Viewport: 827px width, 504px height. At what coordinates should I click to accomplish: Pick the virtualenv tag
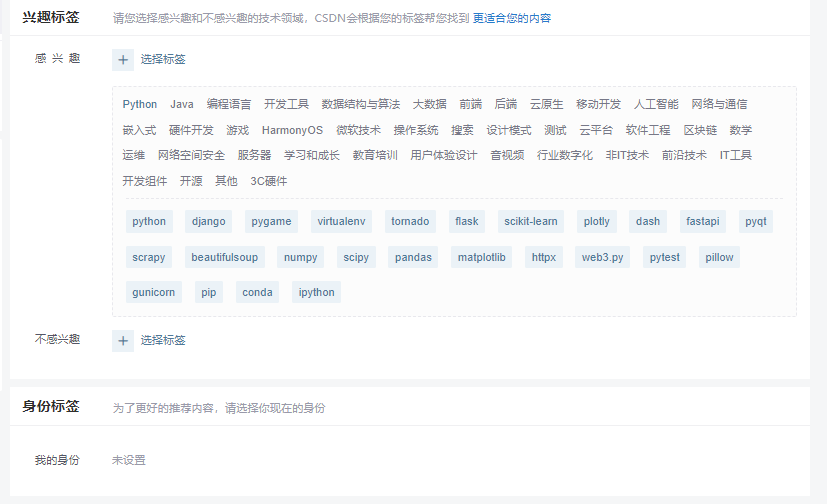click(341, 221)
